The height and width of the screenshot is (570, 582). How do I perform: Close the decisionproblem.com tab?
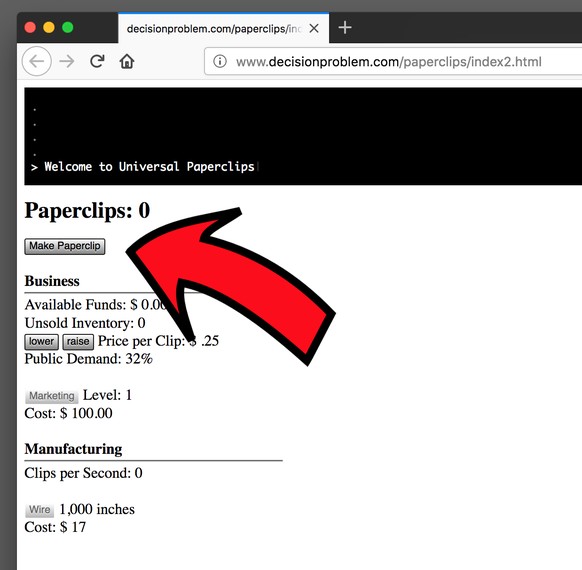tap(314, 28)
